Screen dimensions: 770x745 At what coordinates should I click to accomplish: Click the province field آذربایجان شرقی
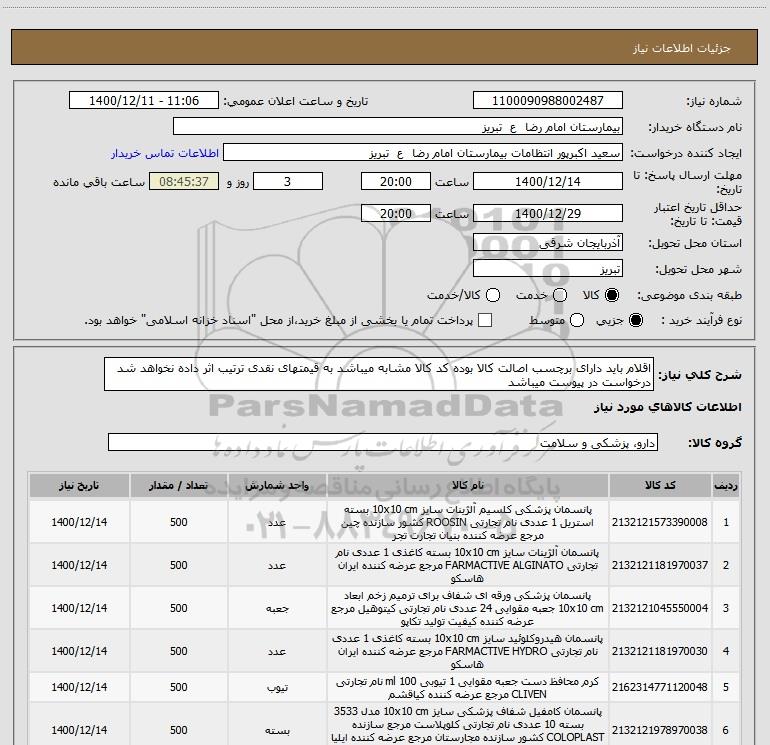(548, 242)
